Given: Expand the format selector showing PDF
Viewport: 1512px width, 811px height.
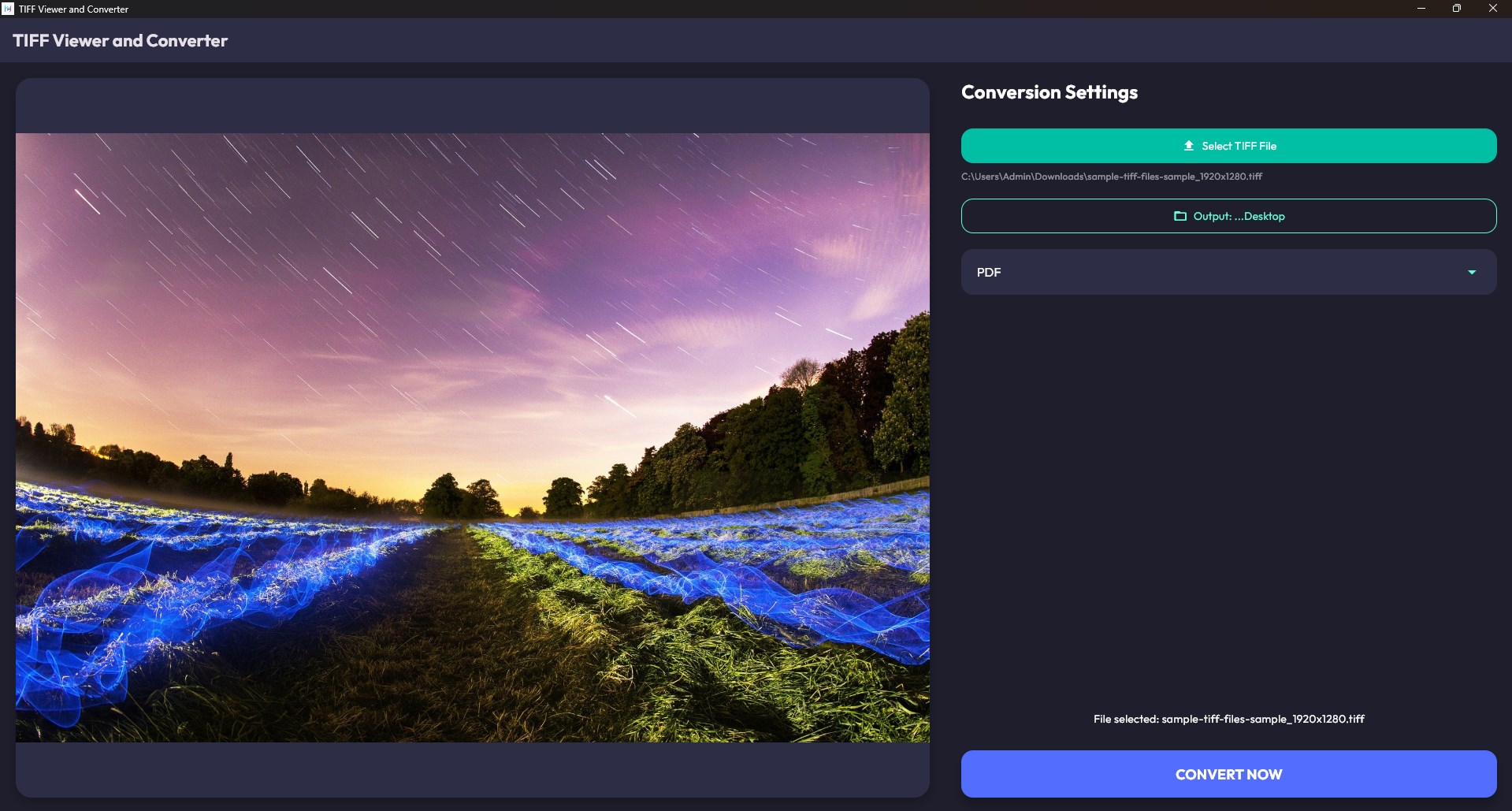Looking at the screenshot, I should (1227, 271).
